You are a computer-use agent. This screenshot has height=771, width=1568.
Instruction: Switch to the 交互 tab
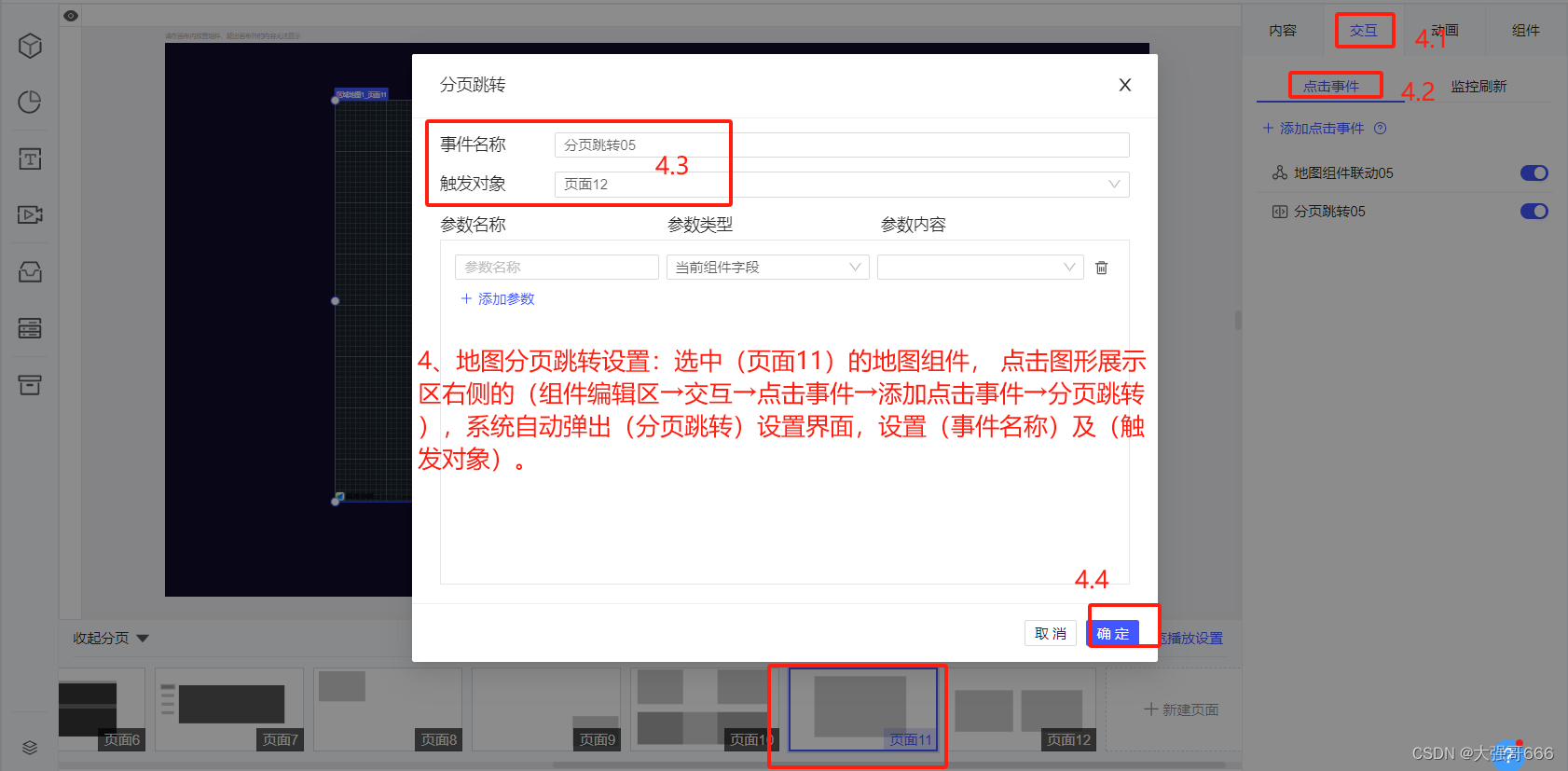1363,31
